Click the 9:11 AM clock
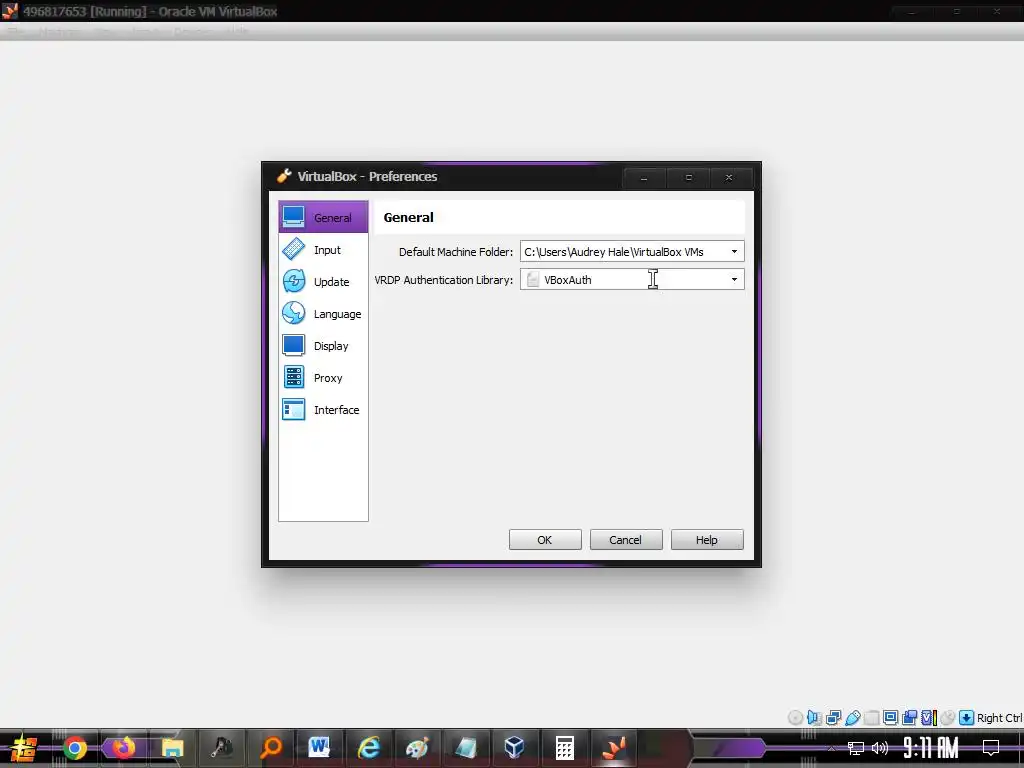The height and width of the screenshot is (768, 1024). coord(931,748)
